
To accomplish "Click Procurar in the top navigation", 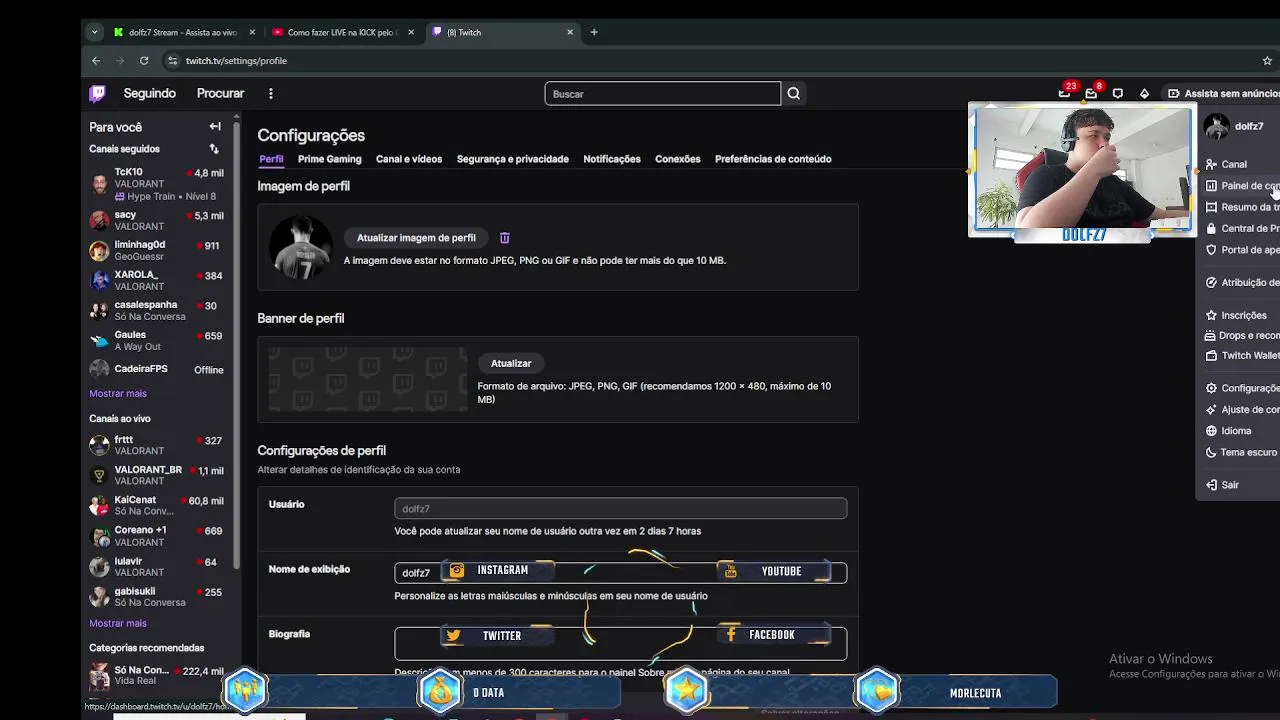I will 221,94.
